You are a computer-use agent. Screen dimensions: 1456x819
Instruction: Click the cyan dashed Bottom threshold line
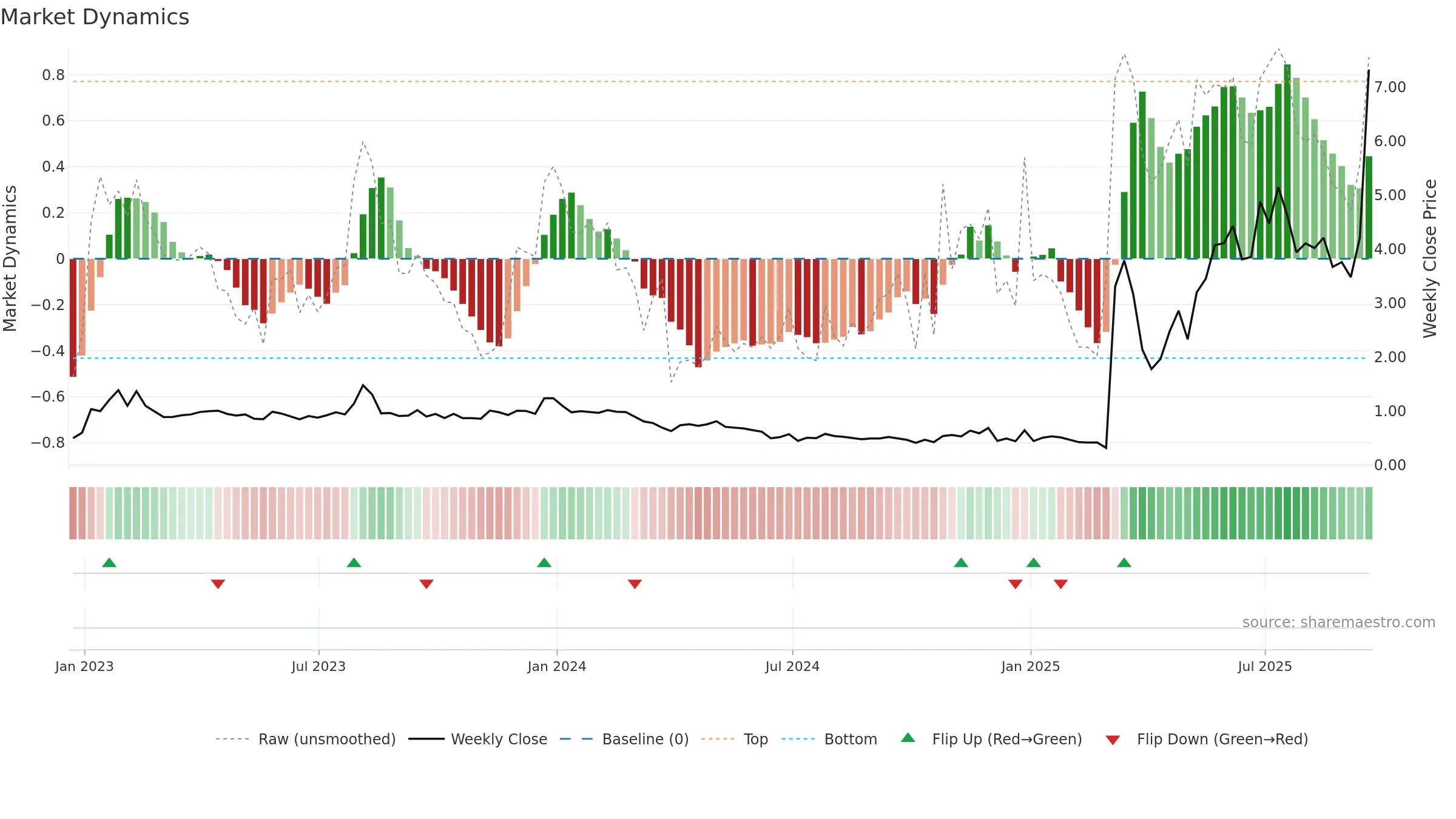point(720,358)
